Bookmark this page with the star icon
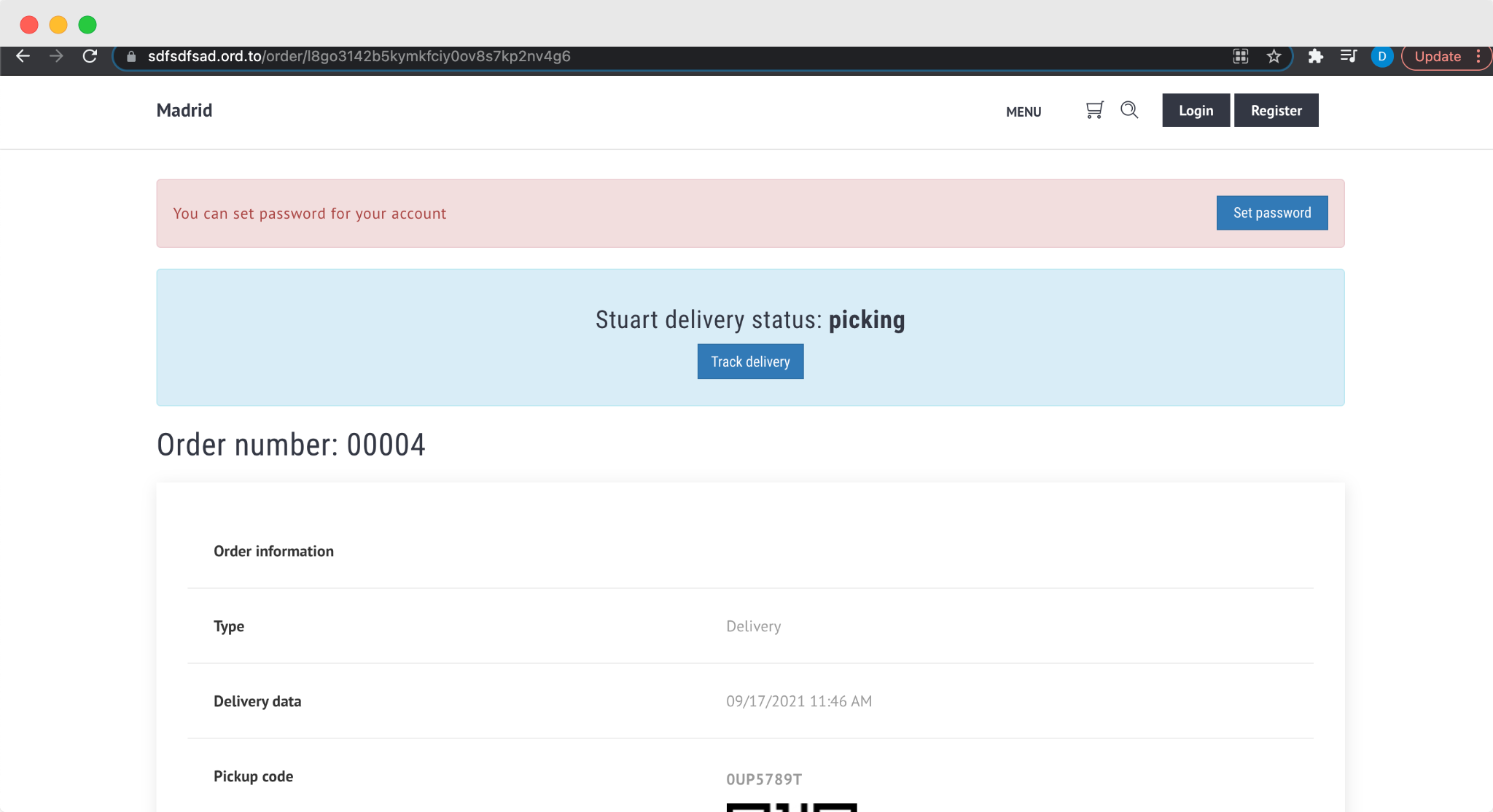Image resolution: width=1493 pixels, height=812 pixels. point(1274,56)
